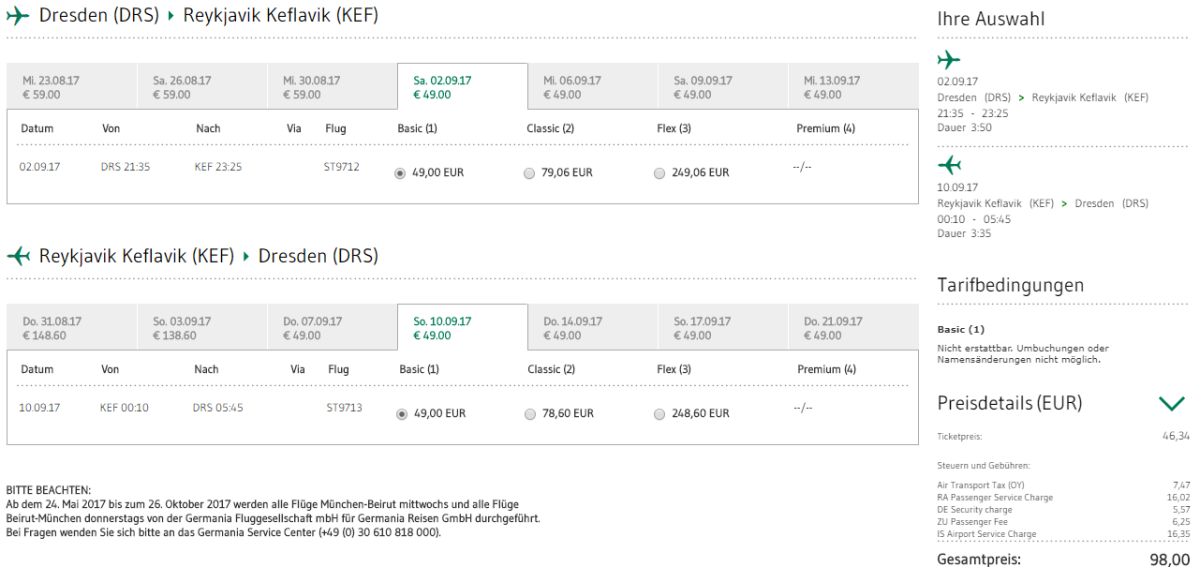Viewport: 1200px width, 567px height.
Task: Select return date tab Do. 14.09.17
Action: coord(592,328)
